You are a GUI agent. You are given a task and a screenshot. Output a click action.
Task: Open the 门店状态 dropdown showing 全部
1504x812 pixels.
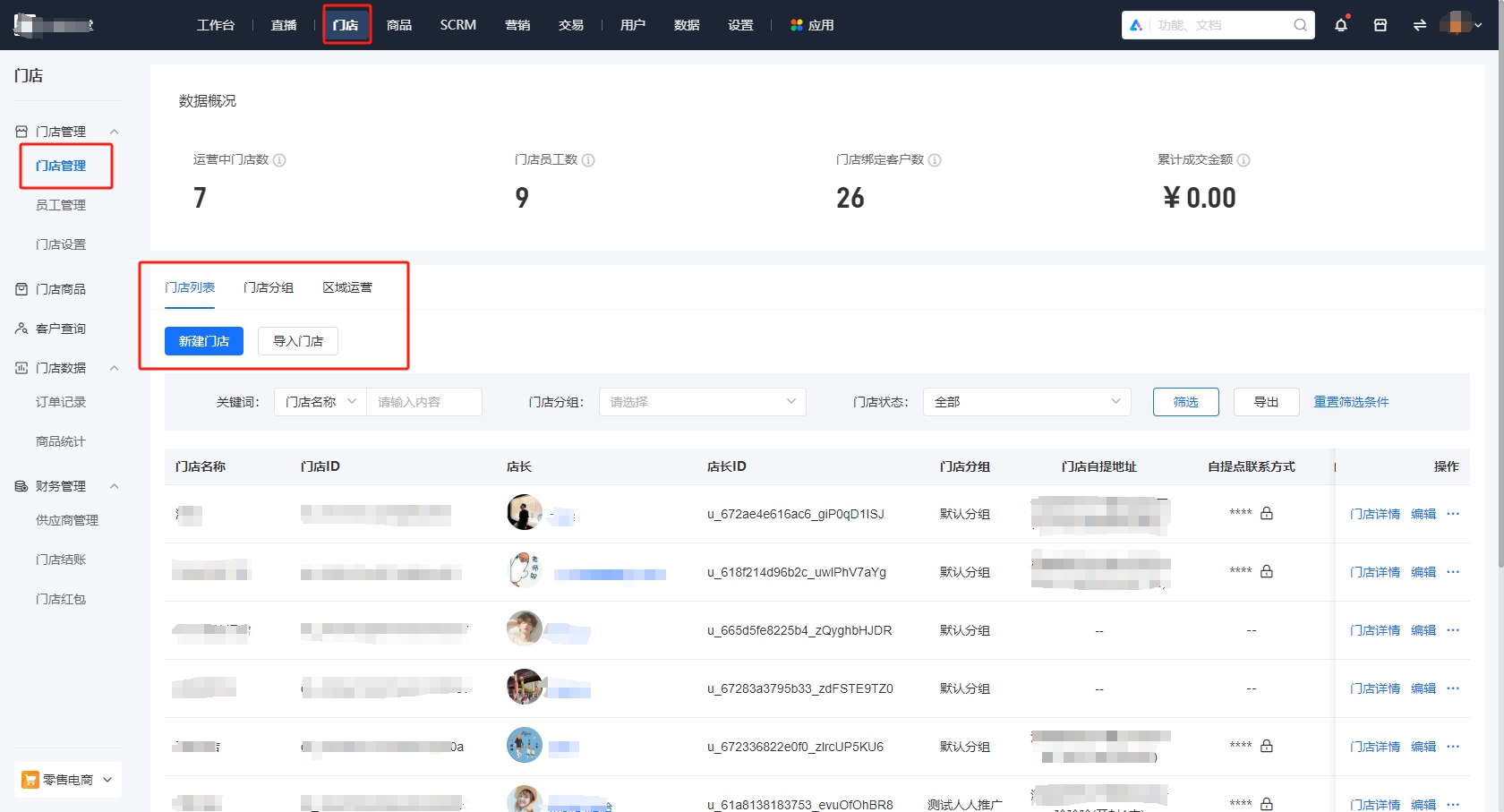(1026, 401)
